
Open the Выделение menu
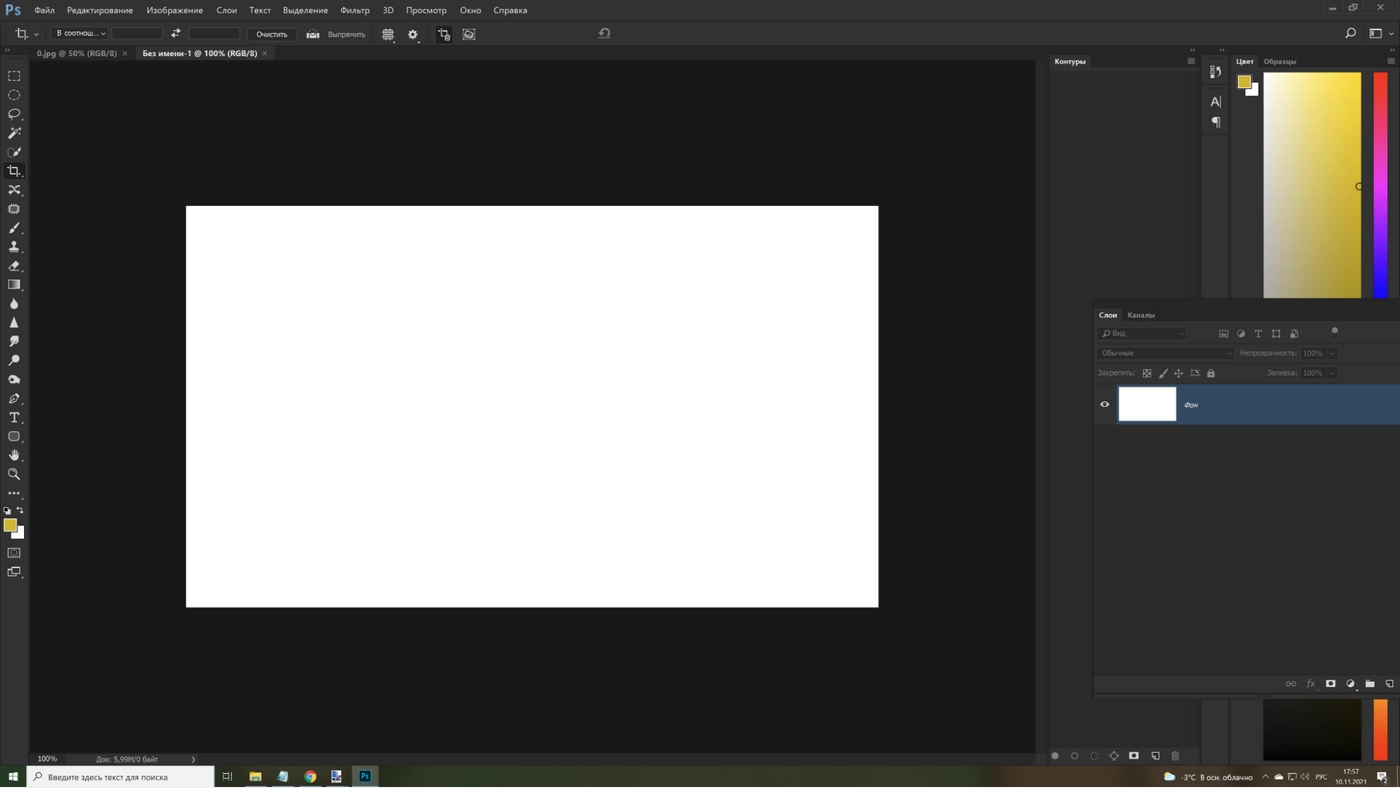pos(305,10)
